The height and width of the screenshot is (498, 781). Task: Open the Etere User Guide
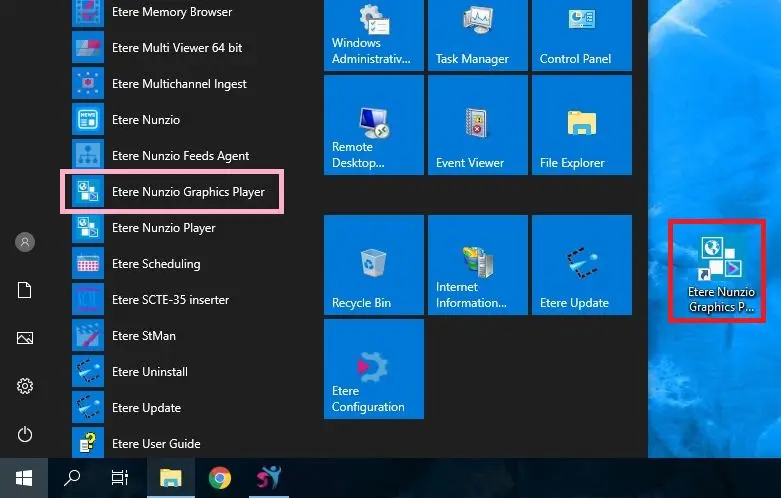(x=155, y=444)
